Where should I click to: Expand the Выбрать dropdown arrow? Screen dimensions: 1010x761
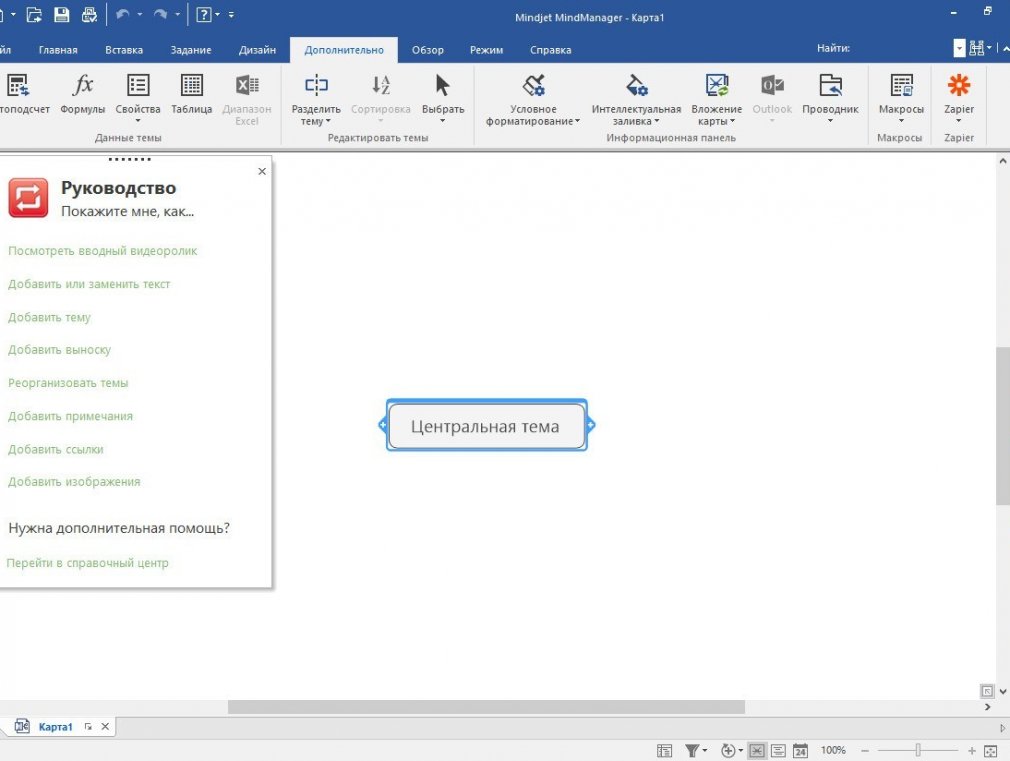[x=443, y=121]
